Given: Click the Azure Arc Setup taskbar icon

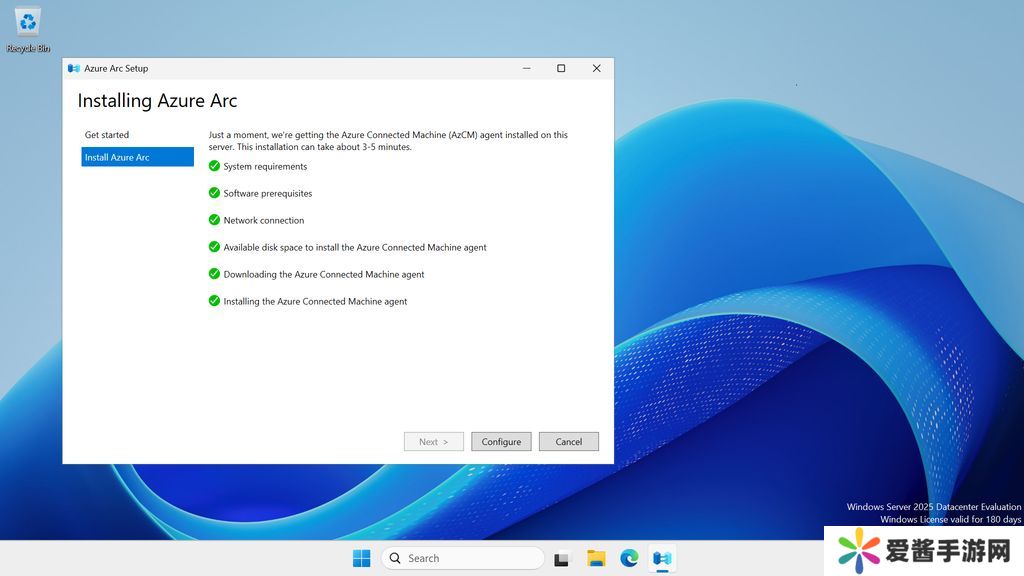Looking at the screenshot, I should coord(662,558).
